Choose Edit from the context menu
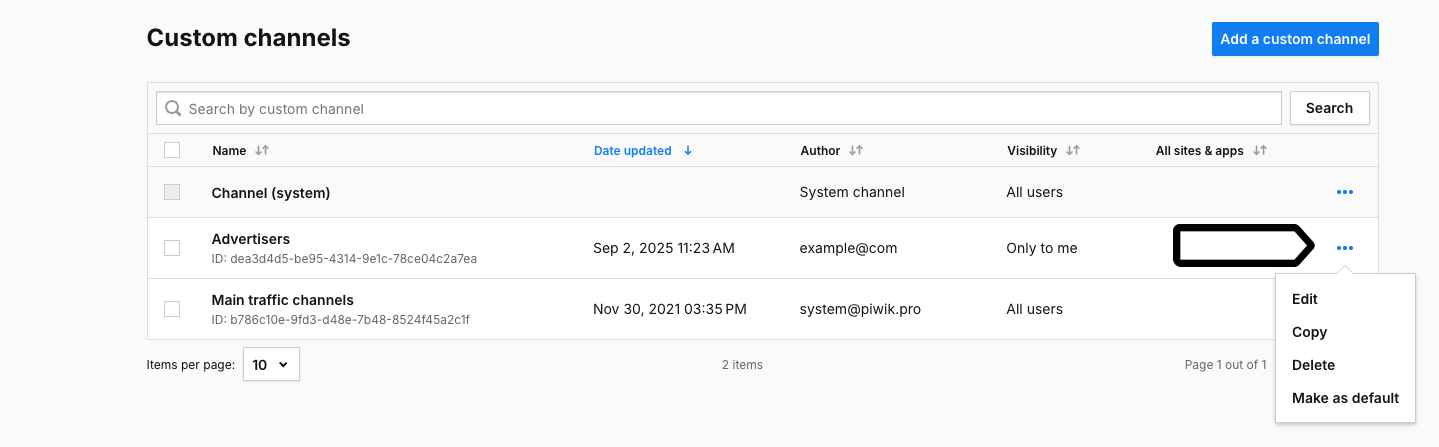Screen dimensions: 1439x447 click(x=1305, y=299)
